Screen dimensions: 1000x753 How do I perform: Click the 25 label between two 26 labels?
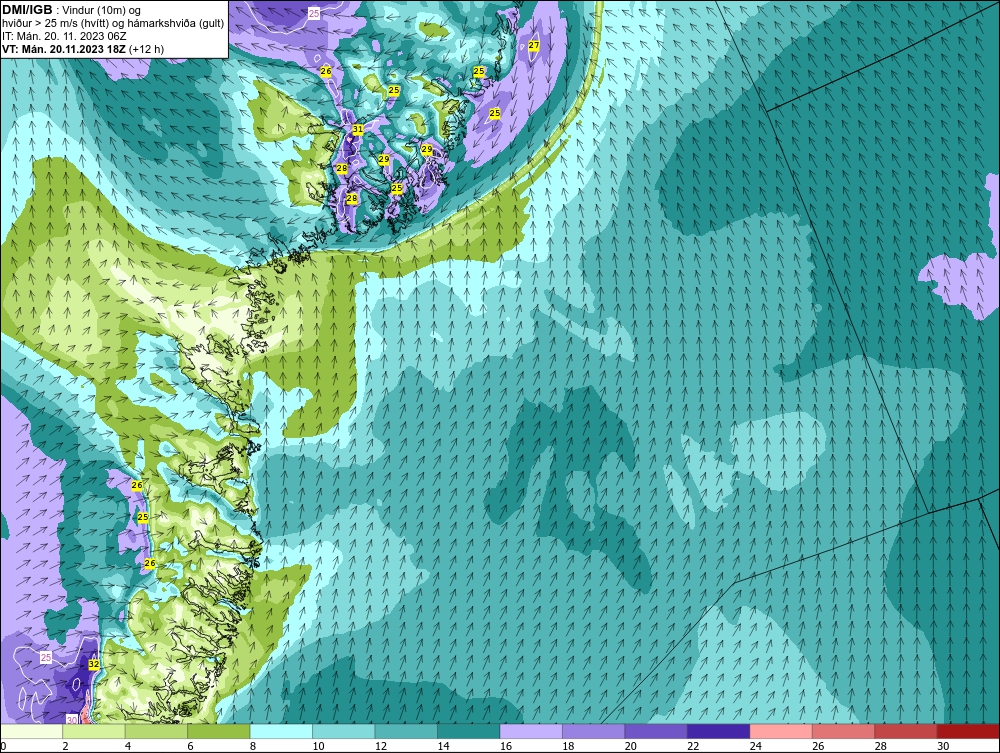143,517
